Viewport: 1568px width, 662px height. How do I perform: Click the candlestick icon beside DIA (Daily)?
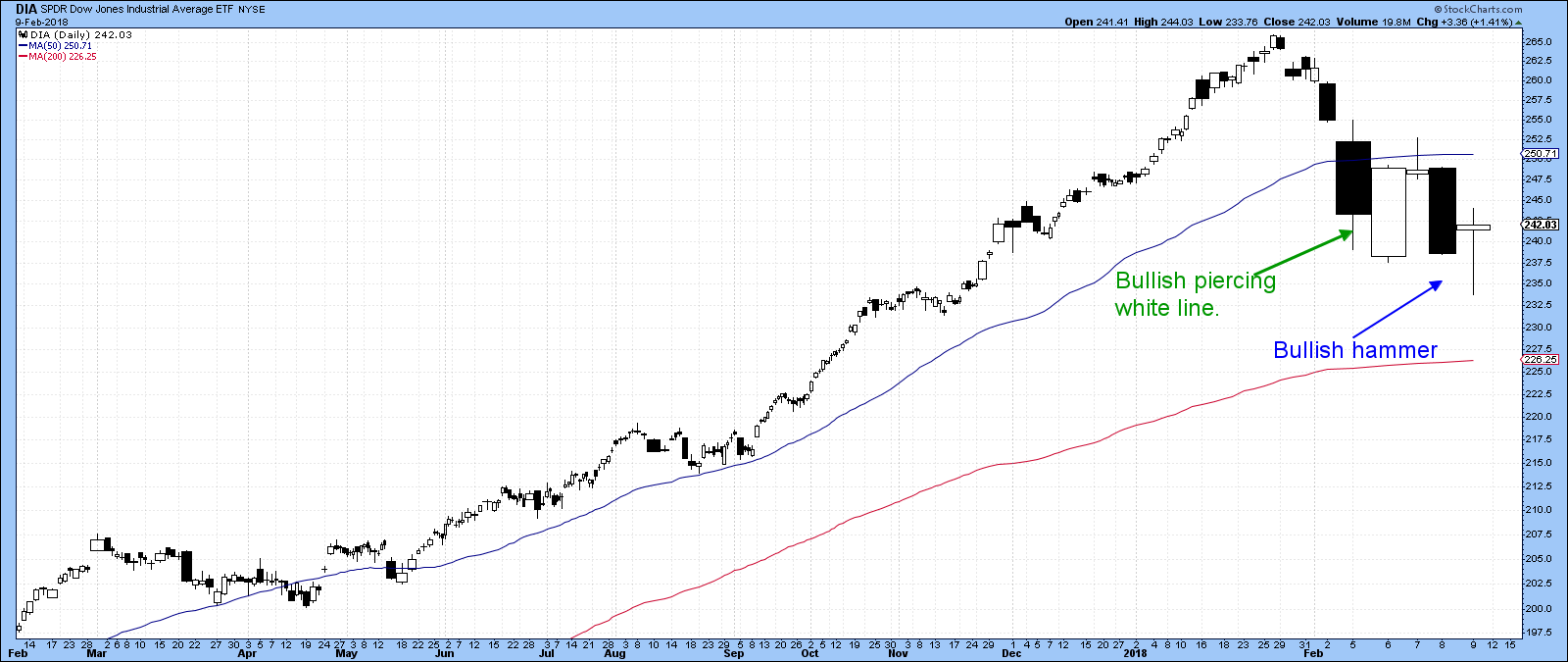(23, 34)
